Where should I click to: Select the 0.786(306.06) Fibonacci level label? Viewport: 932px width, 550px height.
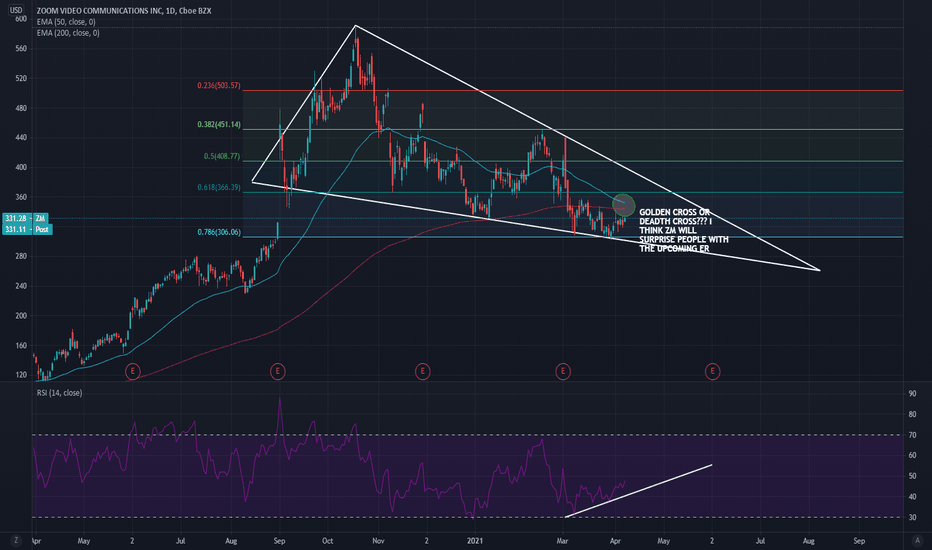click(x=219, y=232)
